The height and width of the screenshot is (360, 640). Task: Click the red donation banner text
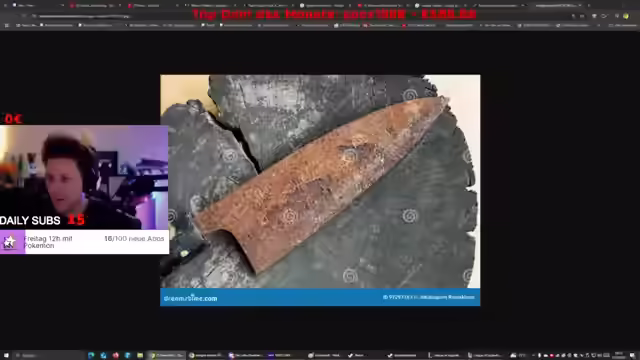(334, 14)
